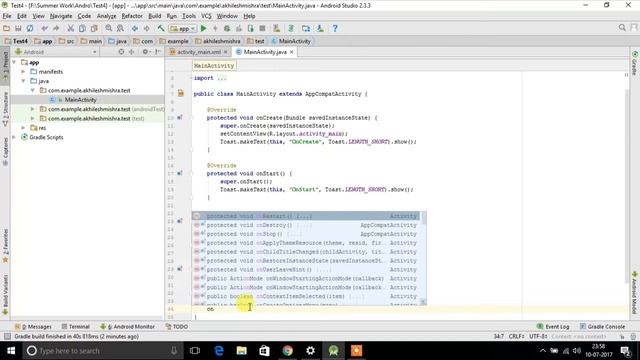Open the Android Monitor tool window
The image size is (640, 360).
tap(127, 327)
